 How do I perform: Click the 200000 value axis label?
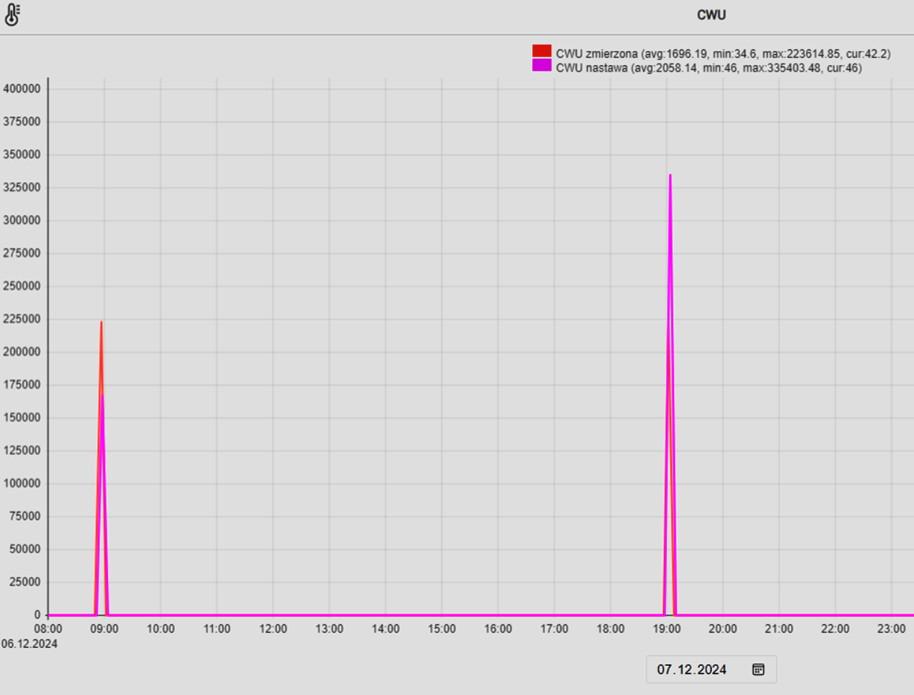tap(22, 352)
